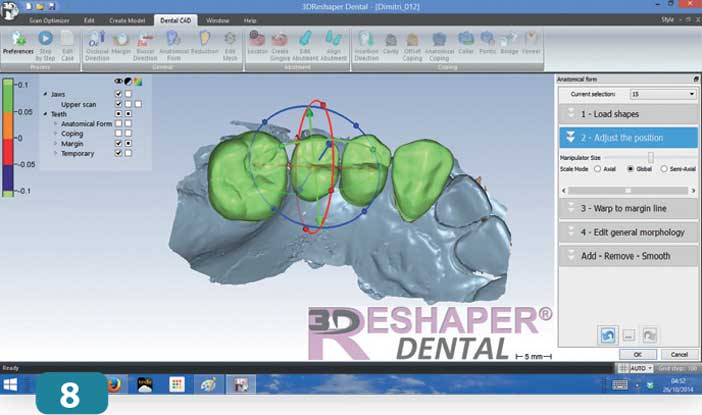Open the Window menu tab
Viewport: 702px width, 415px height.
click(218, 21)
